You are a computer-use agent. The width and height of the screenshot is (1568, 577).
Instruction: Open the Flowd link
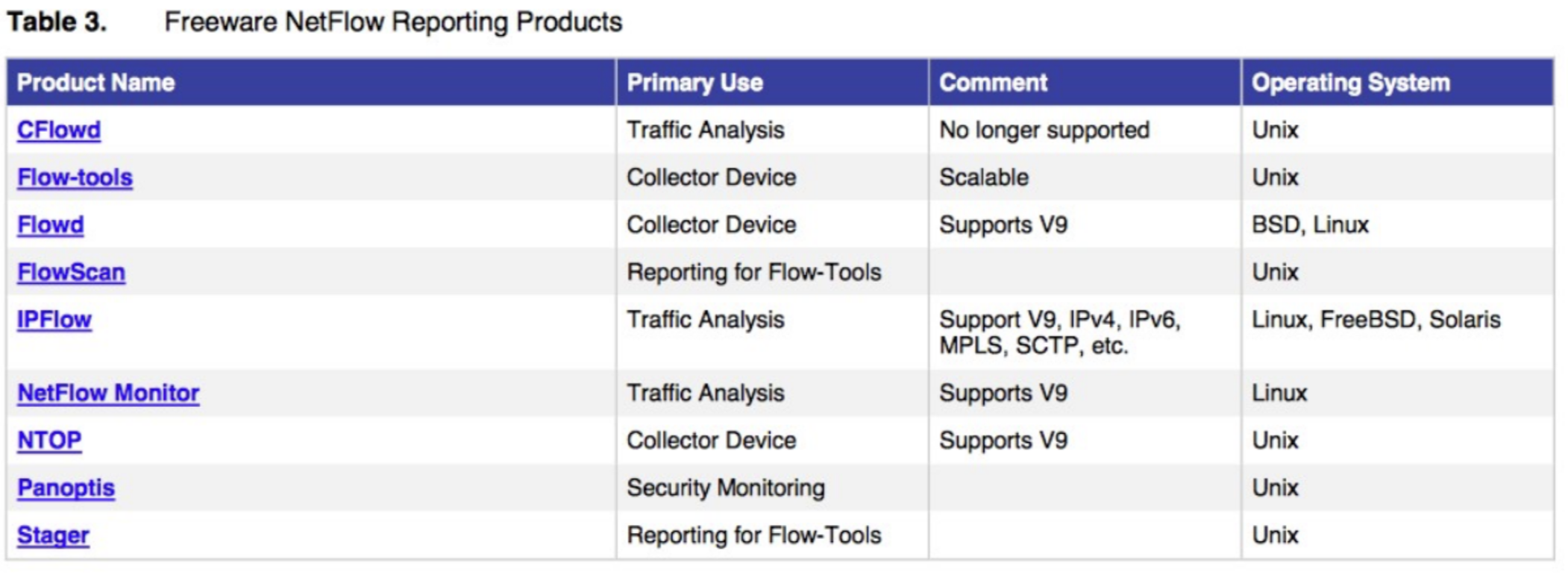point(51,224)
